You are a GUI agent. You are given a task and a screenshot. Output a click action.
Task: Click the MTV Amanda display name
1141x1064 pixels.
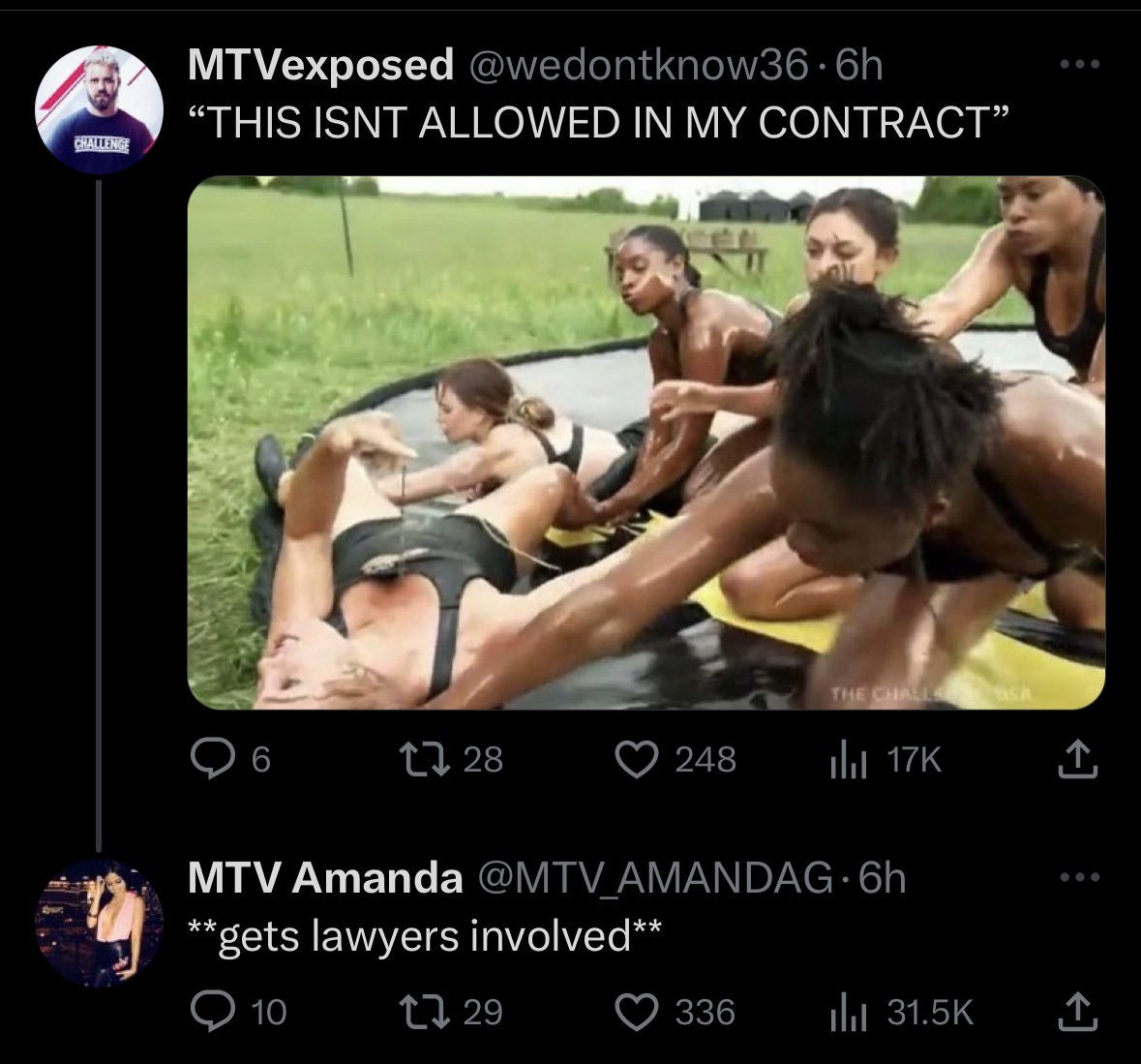[x=325, y=877]
